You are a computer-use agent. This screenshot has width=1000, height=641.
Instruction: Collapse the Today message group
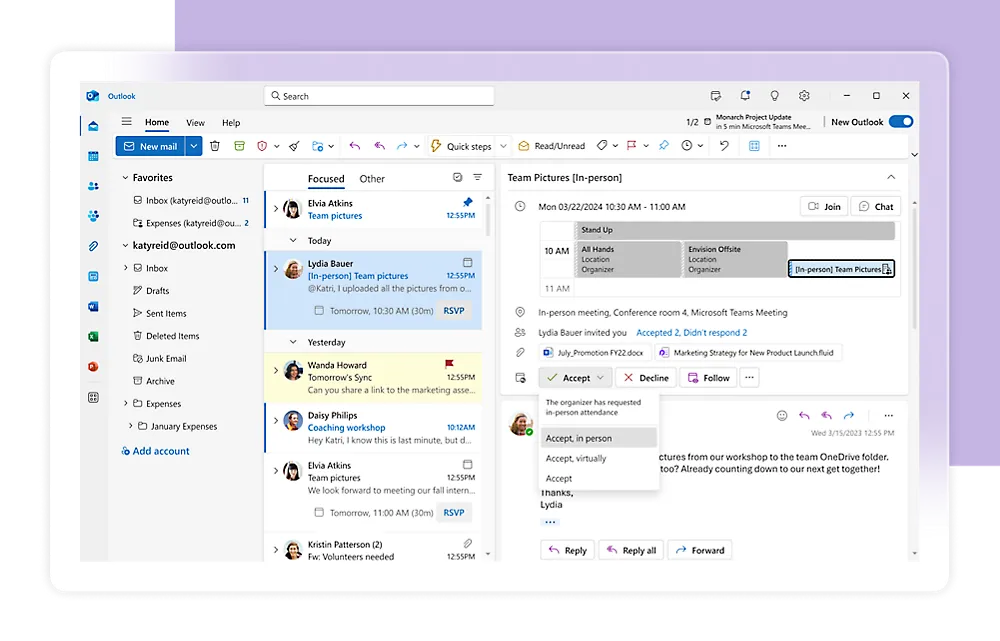(293, 240)
